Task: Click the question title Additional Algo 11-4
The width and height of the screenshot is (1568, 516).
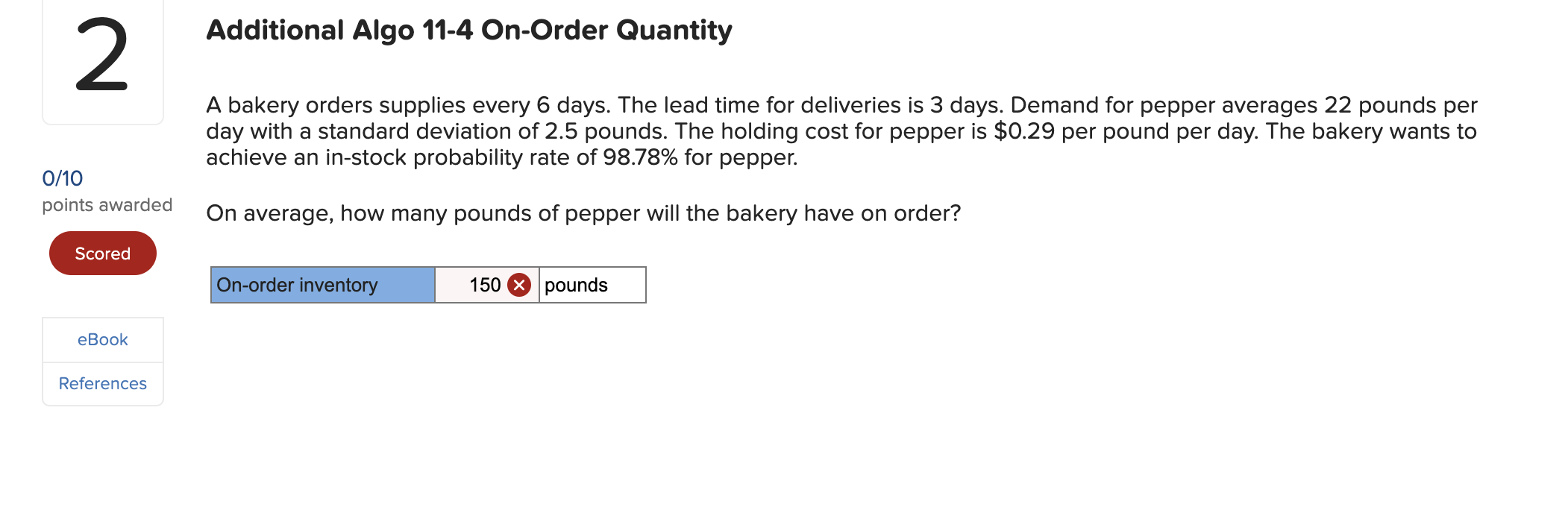Action: 468,31
